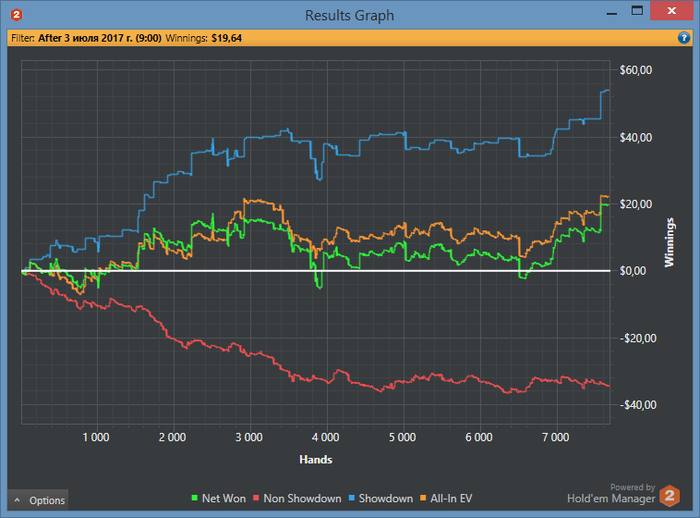
Task: Toggle the All-In EV legend entry
Action: pyautogui.click(x=446, y=498)
